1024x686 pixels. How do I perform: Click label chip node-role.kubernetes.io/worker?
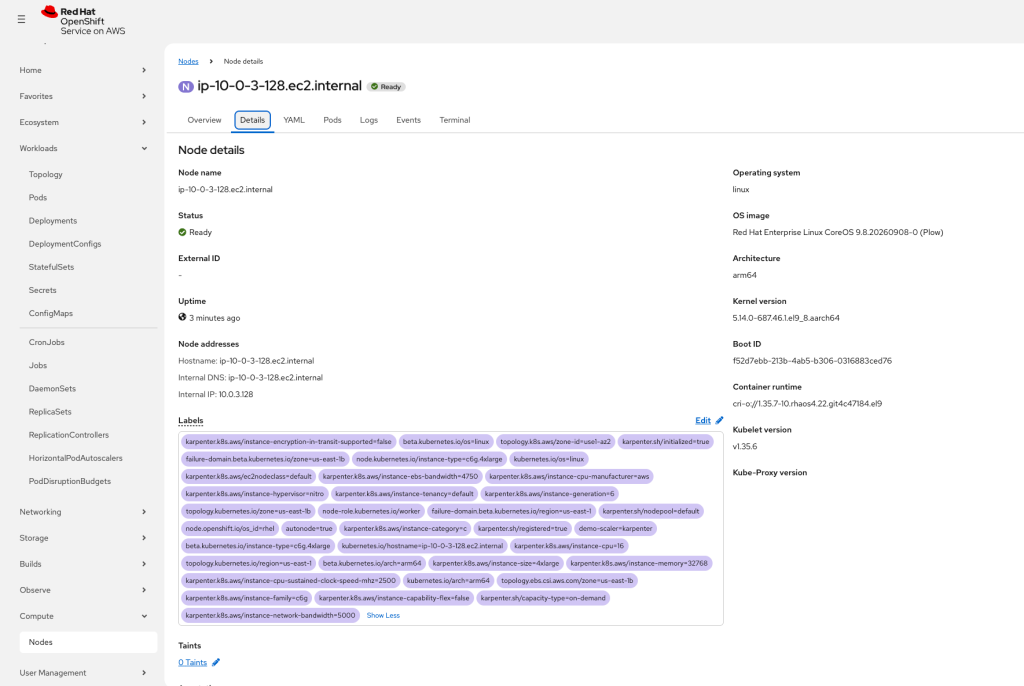coord(371,511)
